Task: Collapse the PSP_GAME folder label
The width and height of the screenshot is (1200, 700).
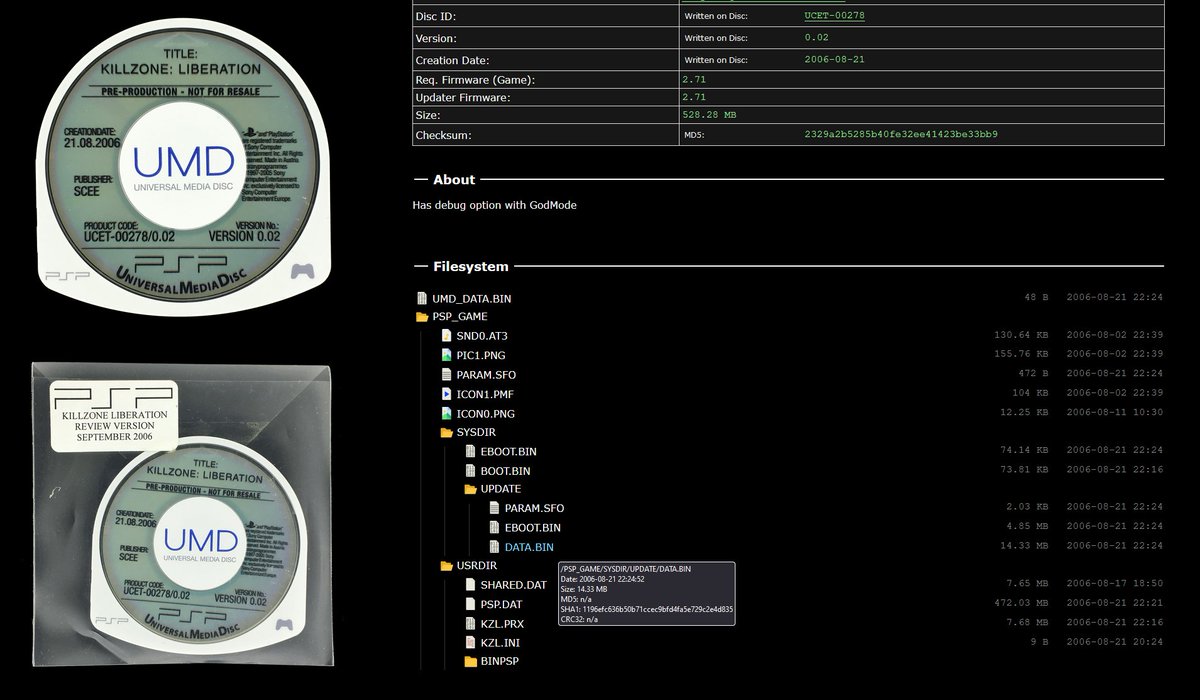Action: coord(460,317)
